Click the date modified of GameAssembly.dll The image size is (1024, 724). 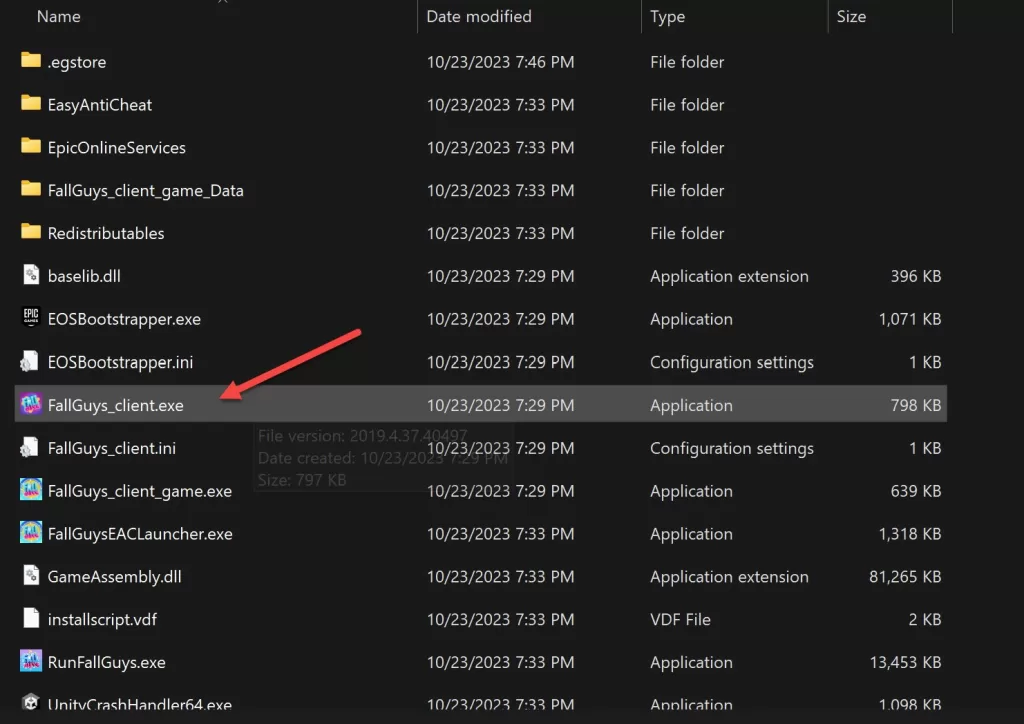click(x=500, y=576)
